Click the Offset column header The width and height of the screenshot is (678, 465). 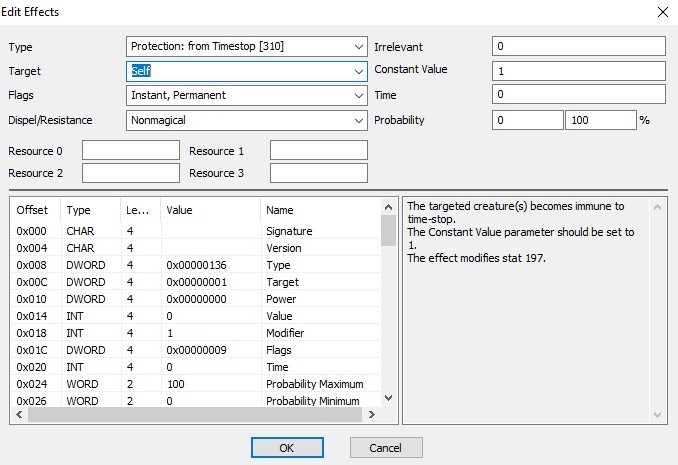click(34, 211)
